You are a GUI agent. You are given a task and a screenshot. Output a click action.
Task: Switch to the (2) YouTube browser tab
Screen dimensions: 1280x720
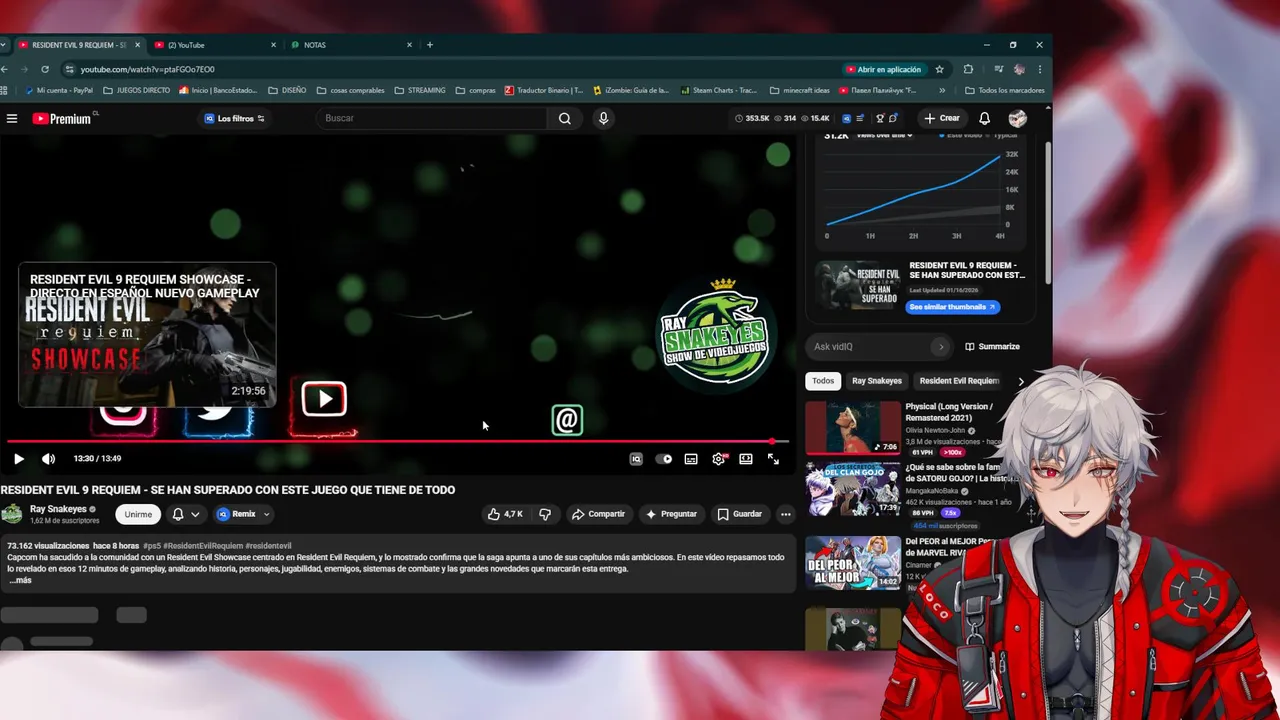215,45
